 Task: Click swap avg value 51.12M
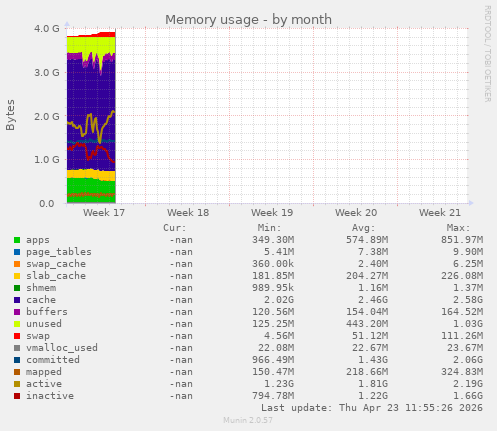pyautogui.click(x=370, y=336)
